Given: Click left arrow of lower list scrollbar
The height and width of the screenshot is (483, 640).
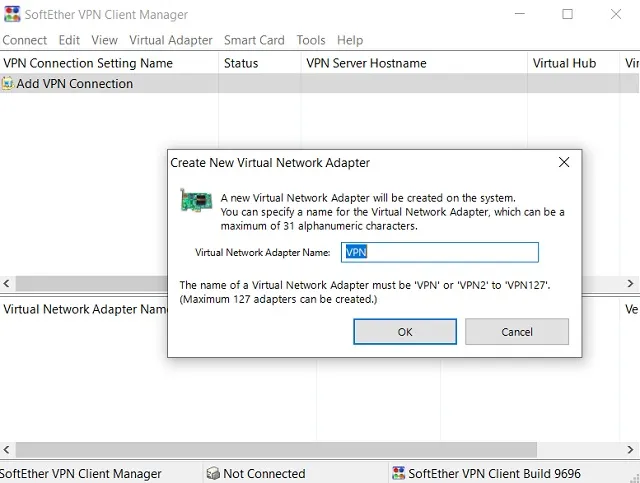Looking at the screenshot, I should (x=7, y=450).
